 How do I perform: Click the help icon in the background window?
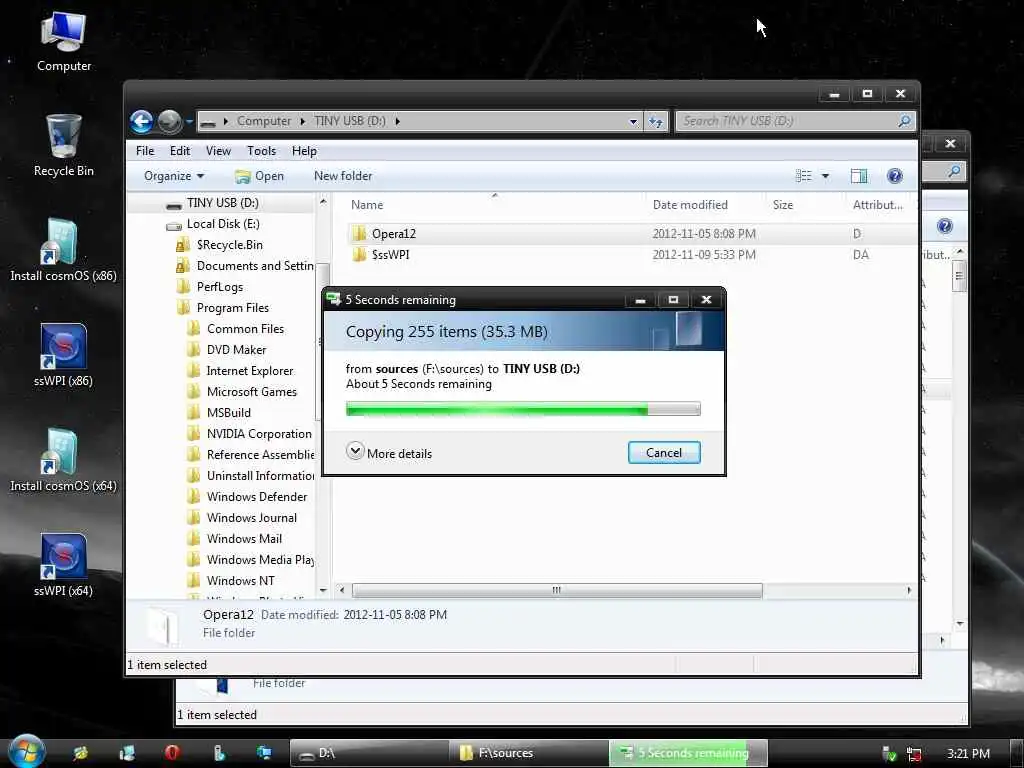pyautogui.click(x=944, y=226)
